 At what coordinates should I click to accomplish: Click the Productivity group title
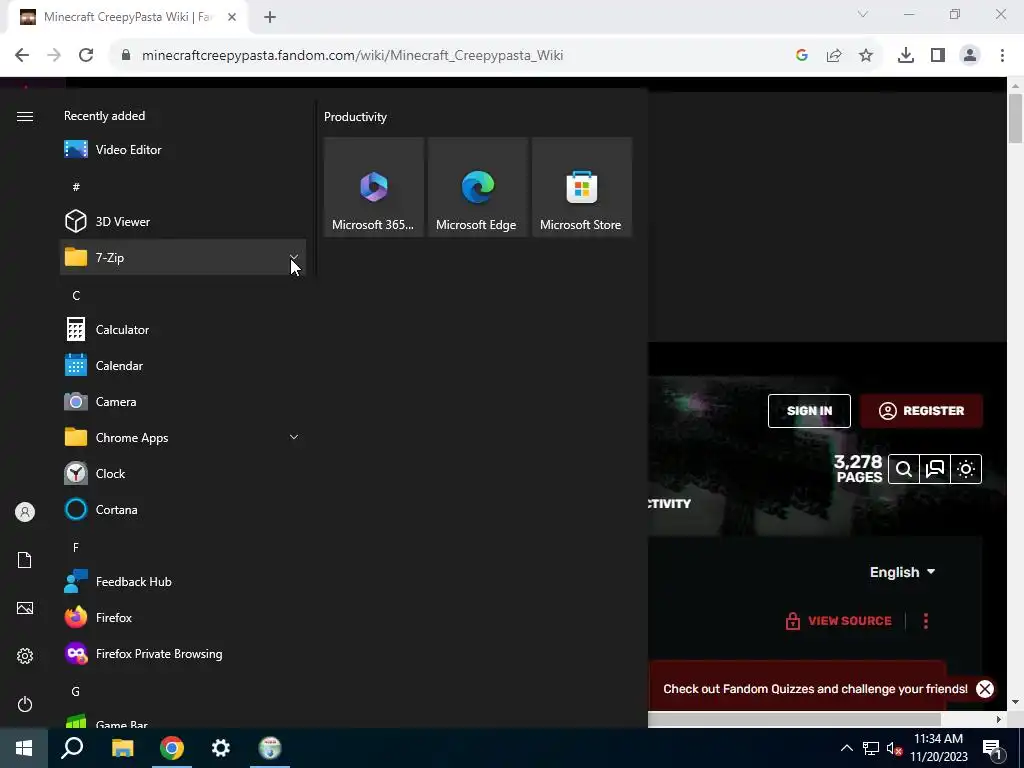[x=355, y=117]
